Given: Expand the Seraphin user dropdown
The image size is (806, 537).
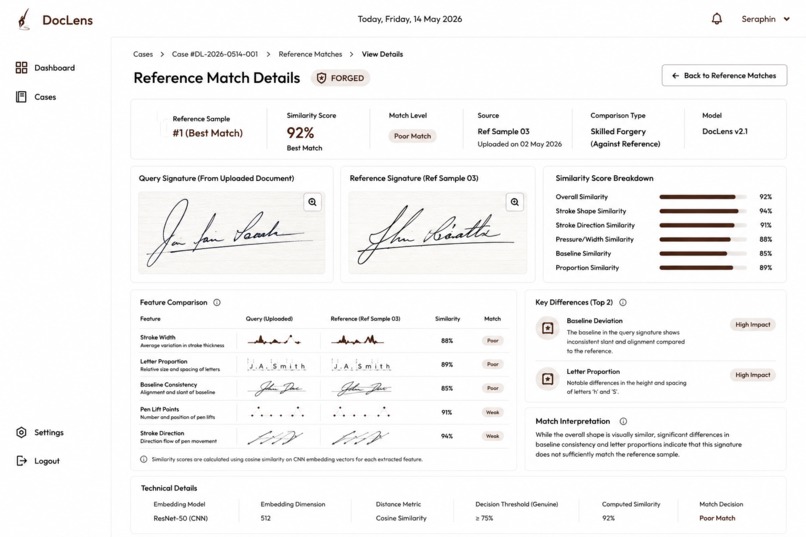Looking at the screenshot, I should (765, 19).
